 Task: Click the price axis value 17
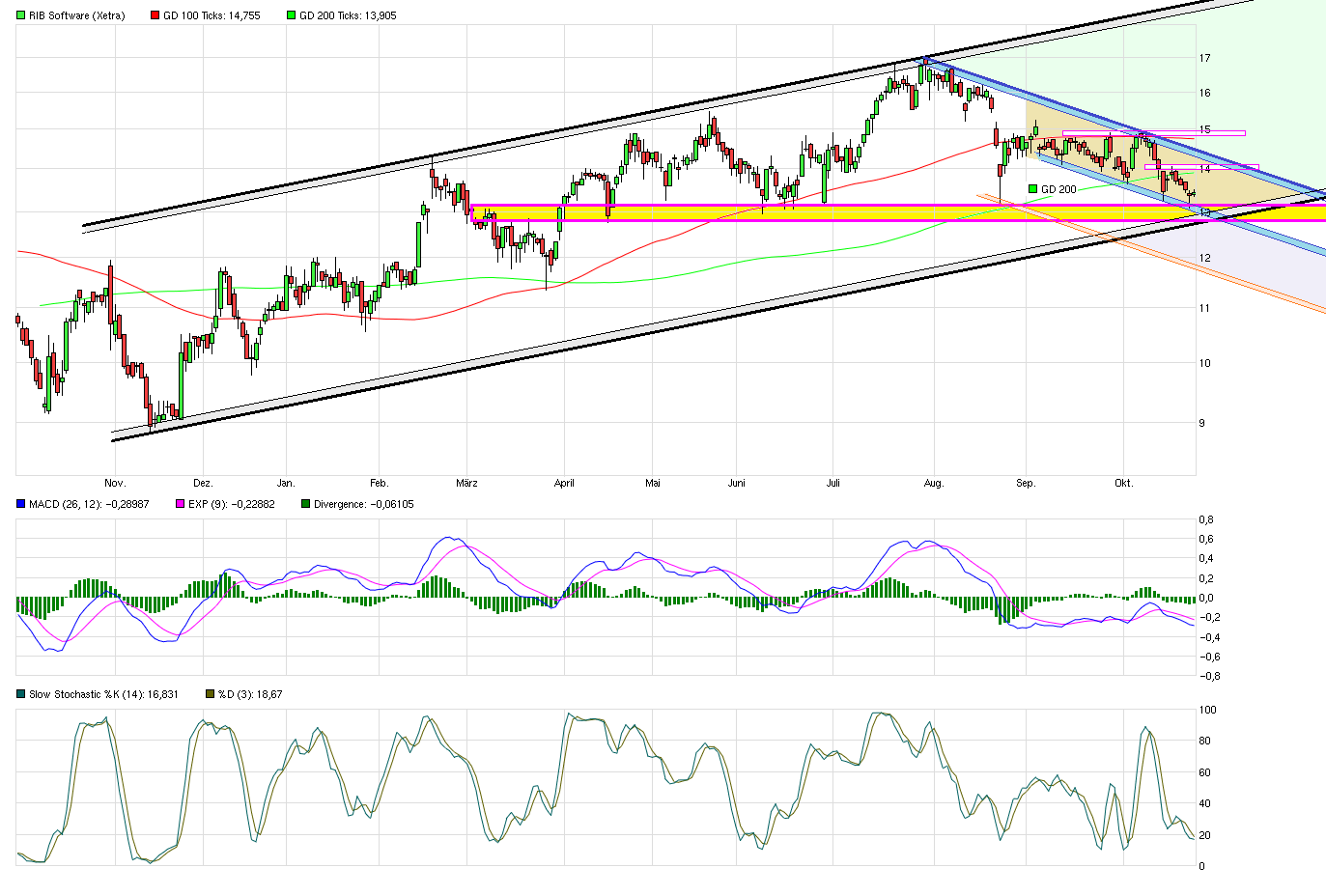[1205, 58]
